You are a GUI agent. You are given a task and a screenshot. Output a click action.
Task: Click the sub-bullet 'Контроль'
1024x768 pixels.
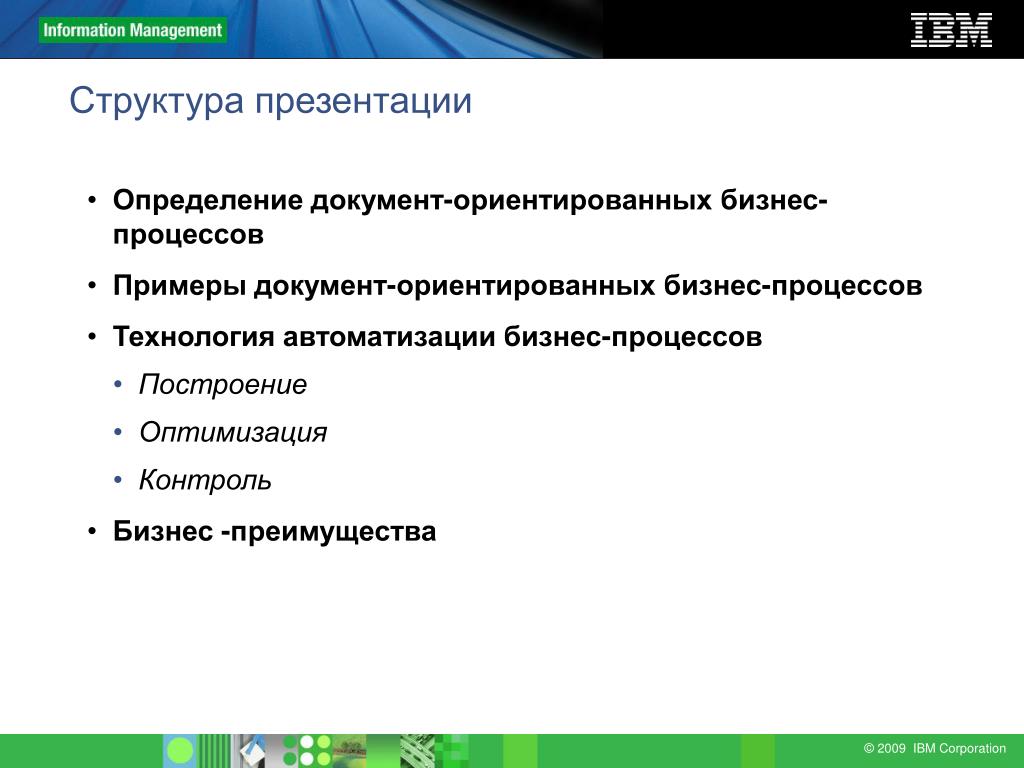click(205, 480)
